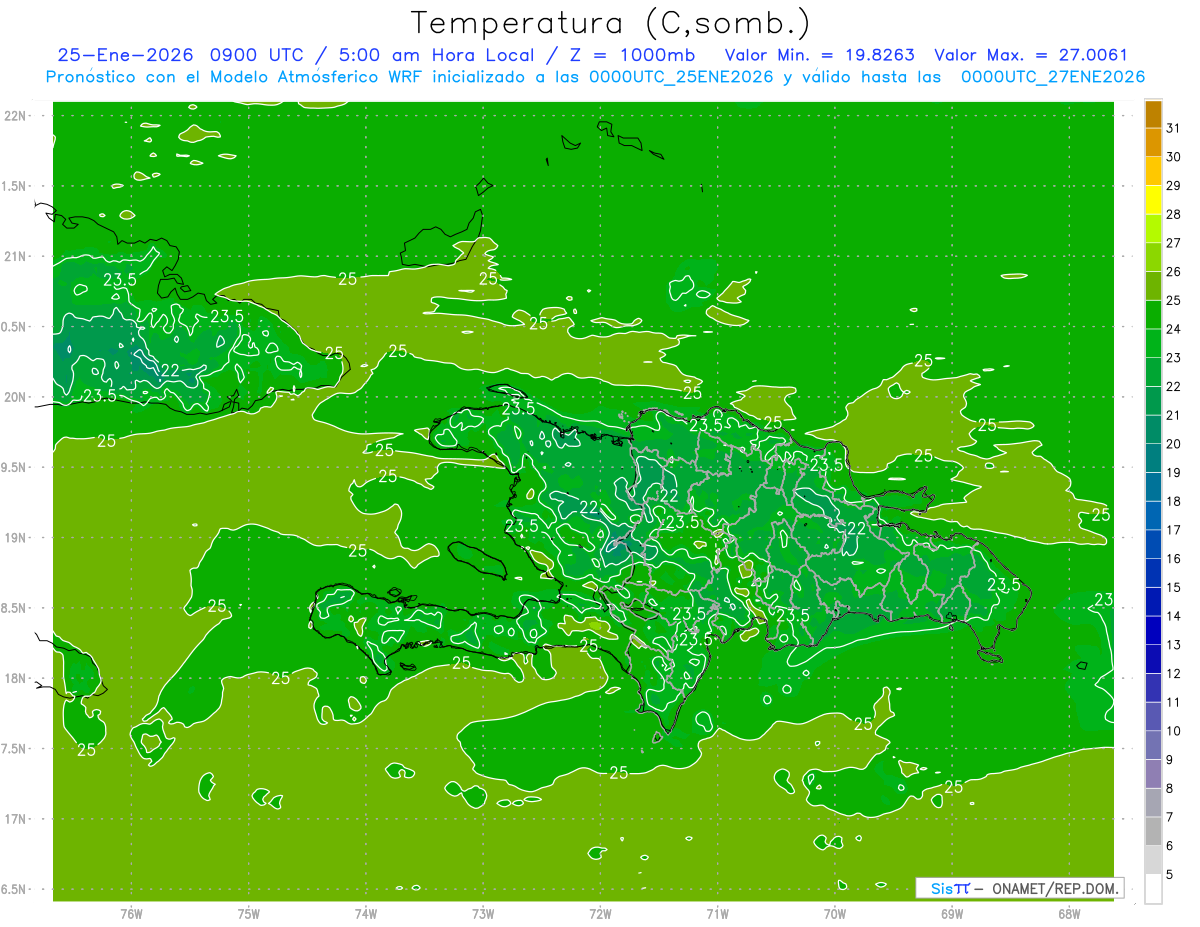This screenshot has width=1200, height=927.
Task: Click the color scale value 27
Action: pyautogui.click(x=1174, y=243)
